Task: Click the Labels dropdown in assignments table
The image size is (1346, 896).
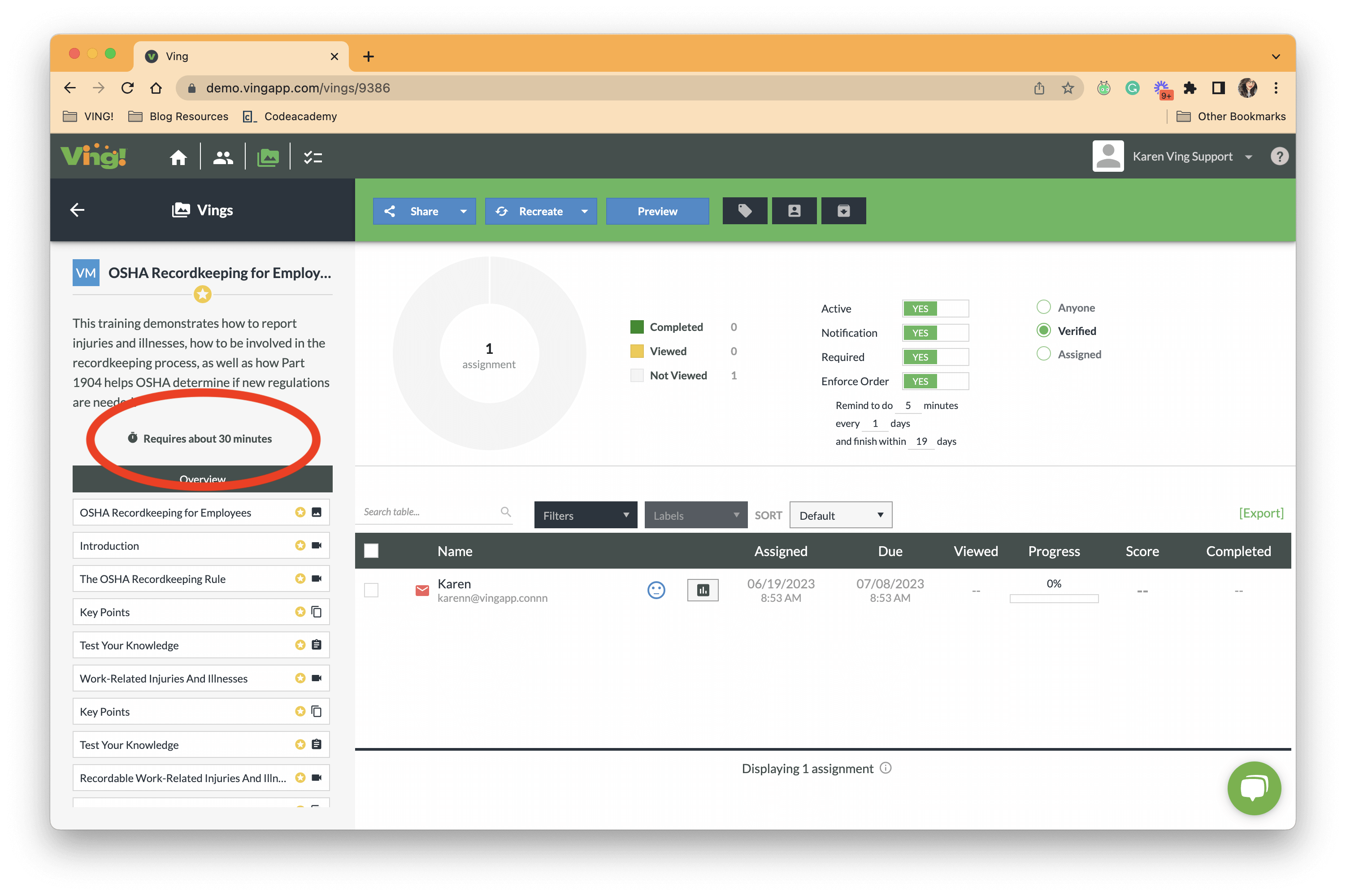Action: click(694, 515)
